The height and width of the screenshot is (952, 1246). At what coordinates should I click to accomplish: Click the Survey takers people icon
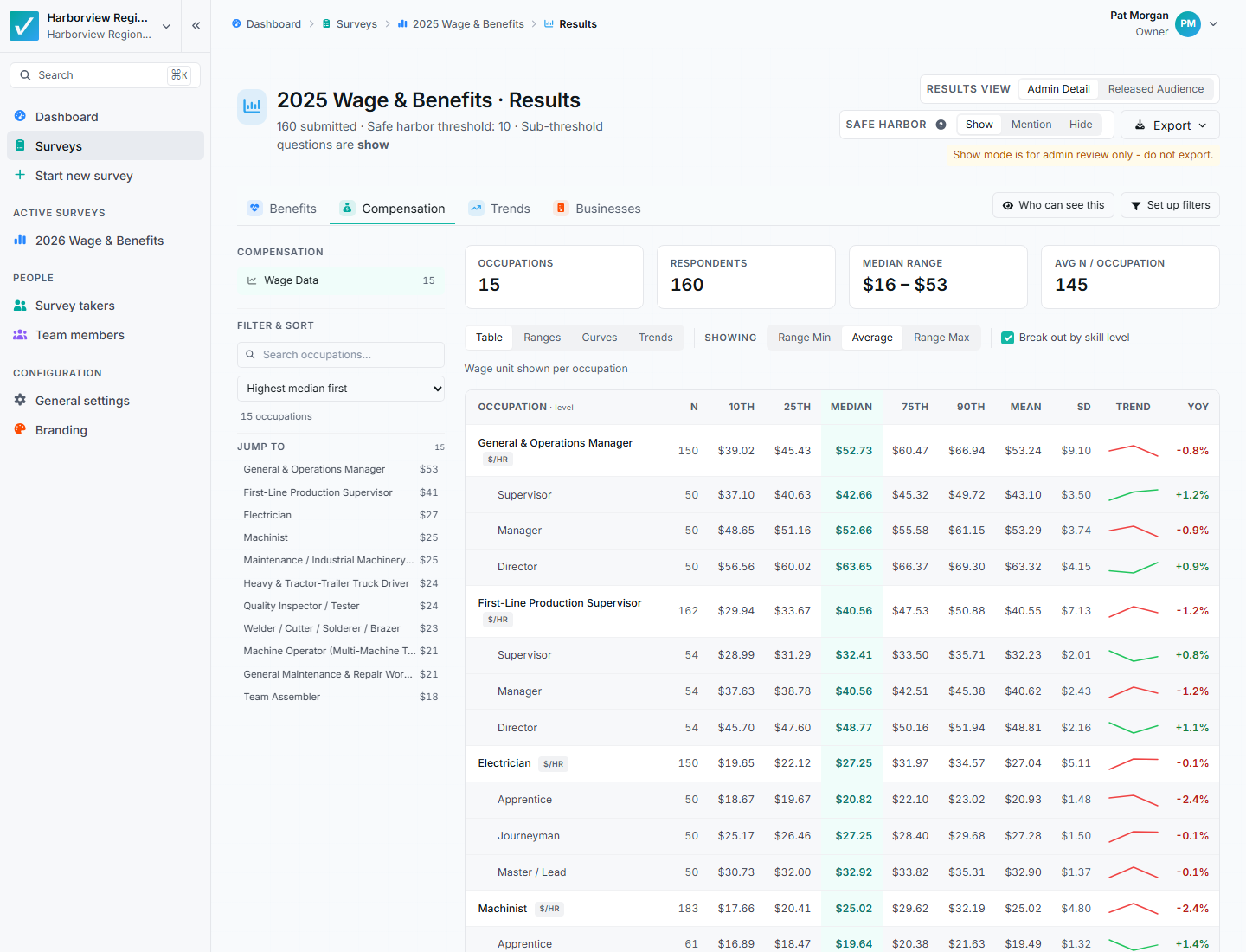[20, 306]
